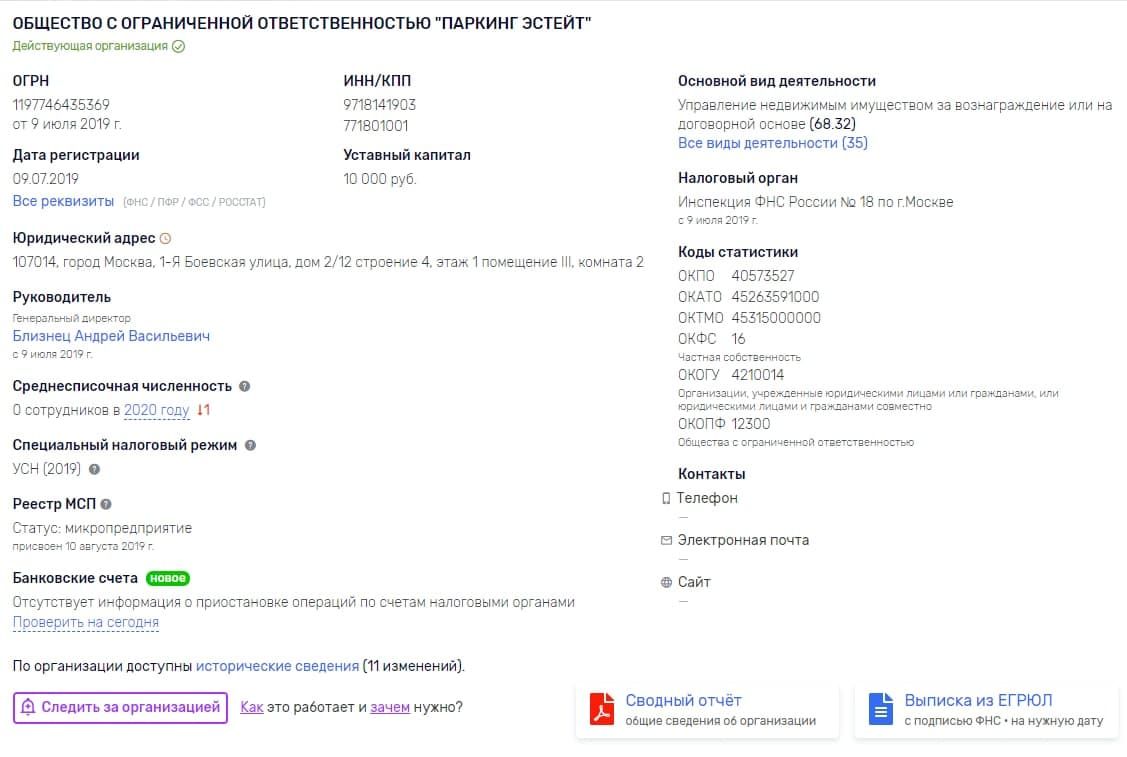Click the зачем link in the explanation

coord(390,707)
